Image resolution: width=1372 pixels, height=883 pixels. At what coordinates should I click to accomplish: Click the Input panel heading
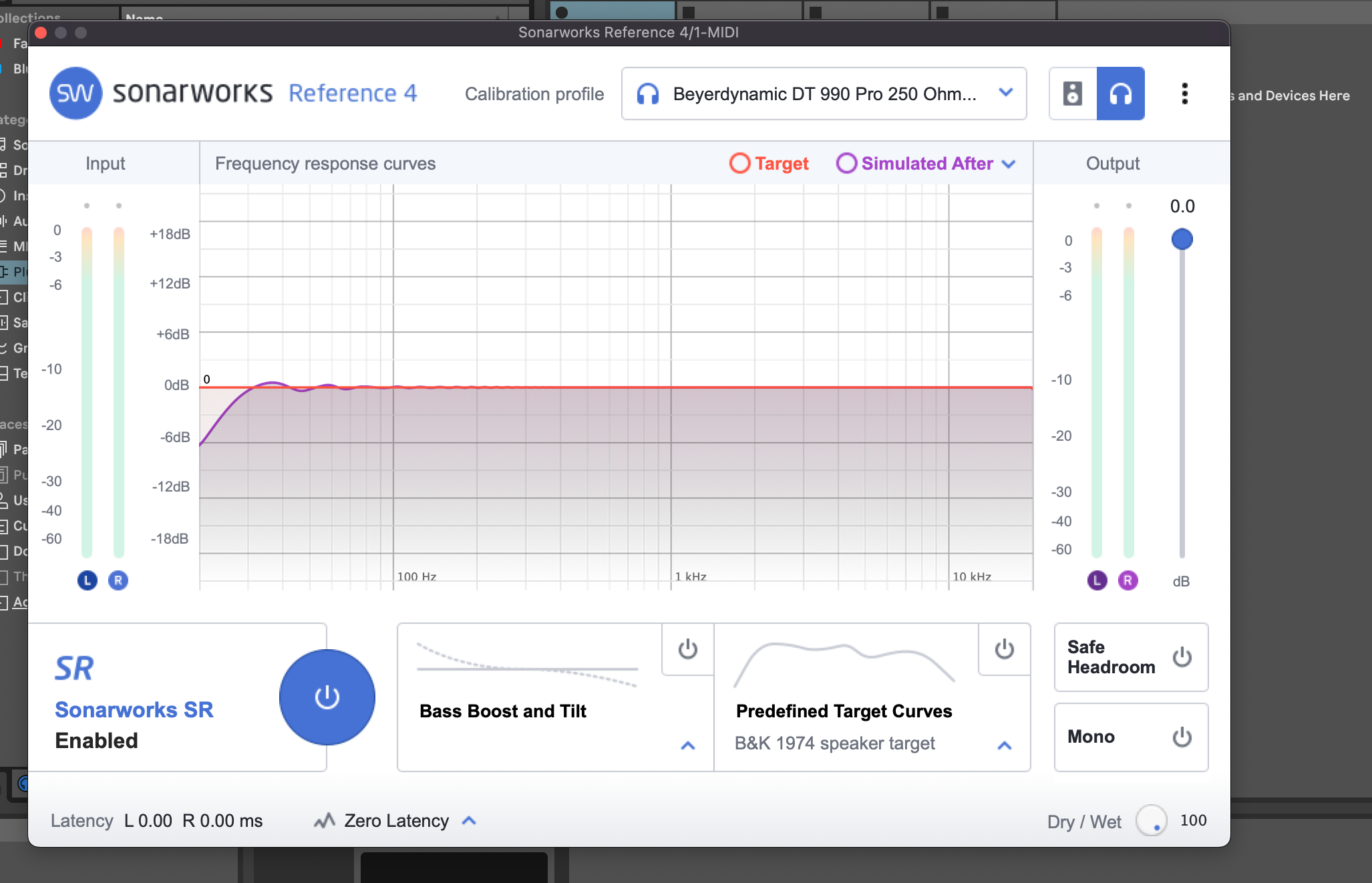[105, 164]
